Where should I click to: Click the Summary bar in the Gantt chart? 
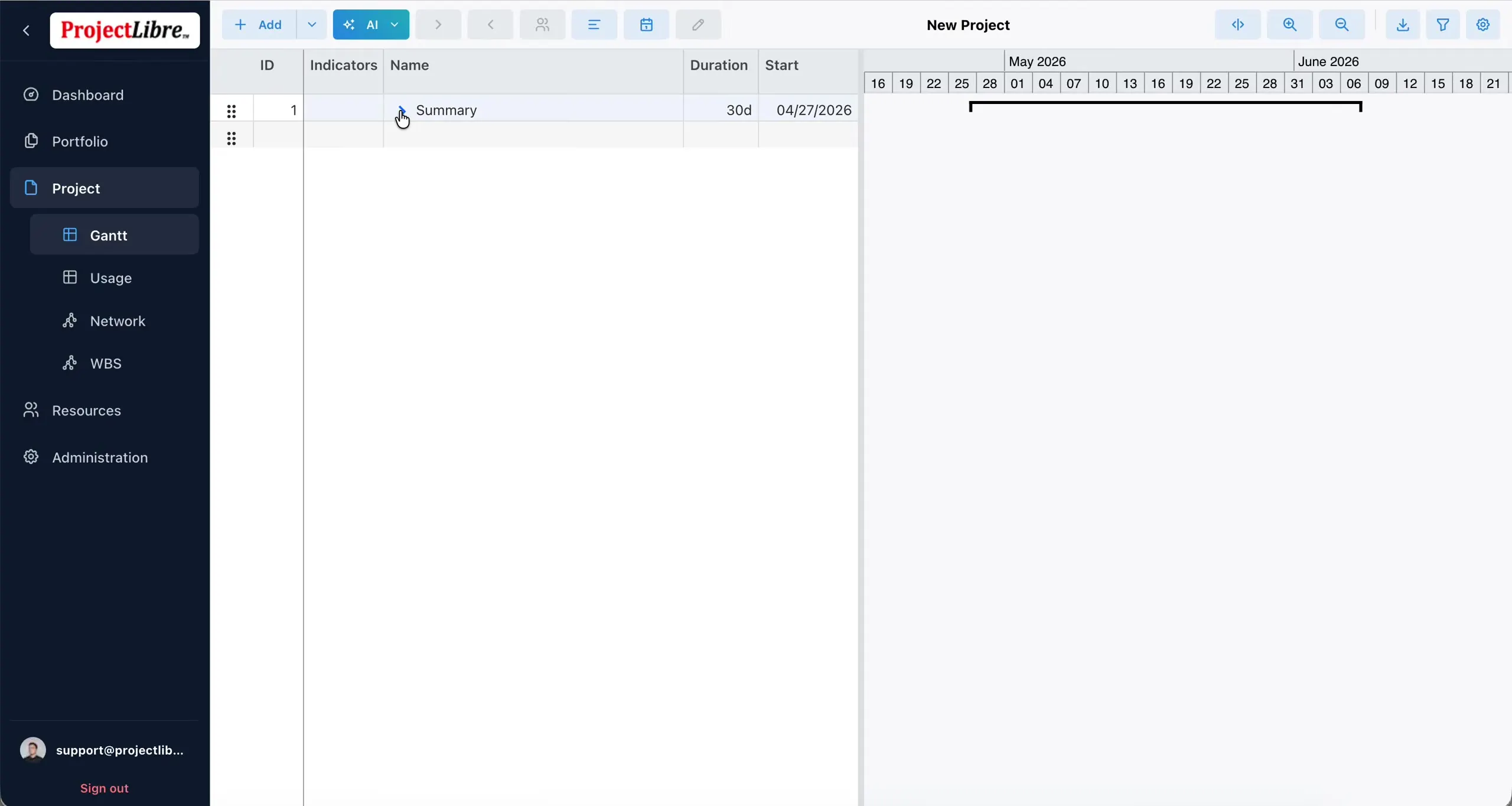click(x=1165, y=106)
